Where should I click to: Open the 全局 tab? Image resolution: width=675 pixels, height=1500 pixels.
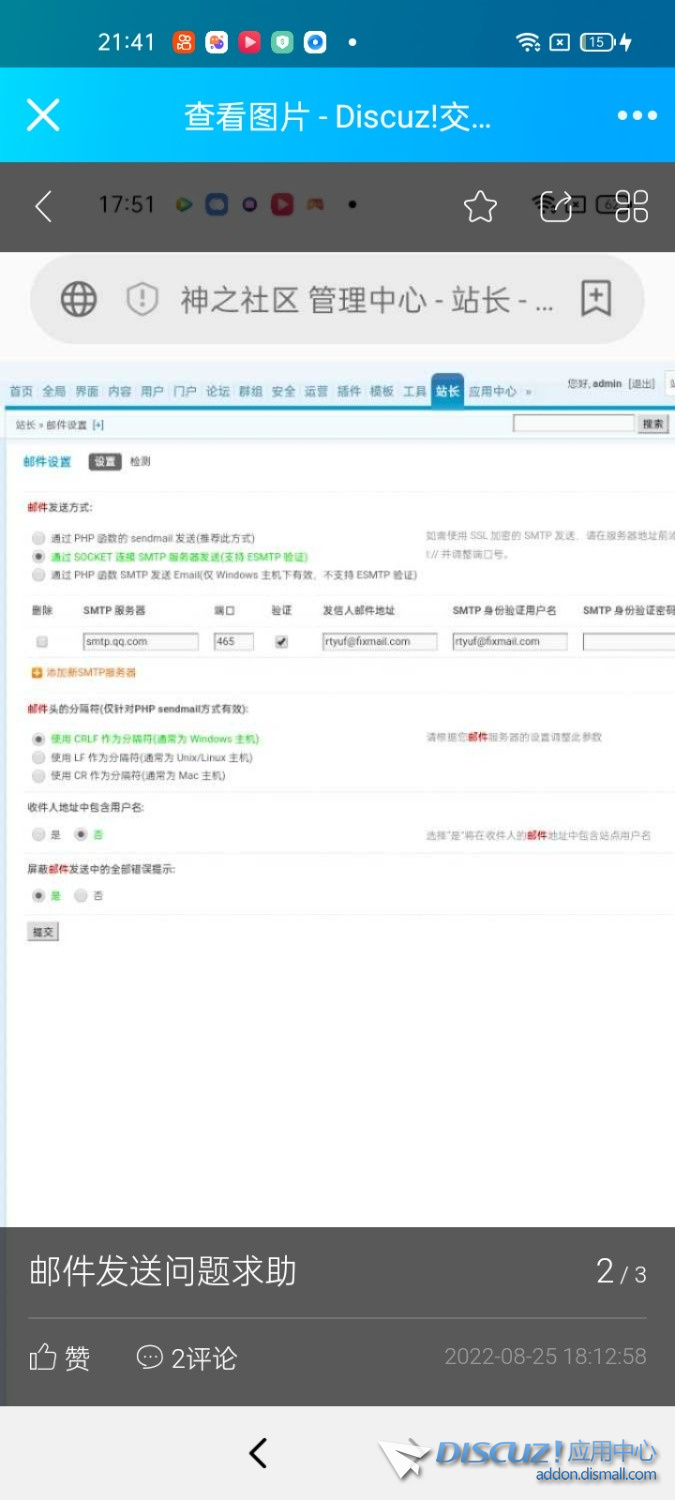tap(54, 391)
